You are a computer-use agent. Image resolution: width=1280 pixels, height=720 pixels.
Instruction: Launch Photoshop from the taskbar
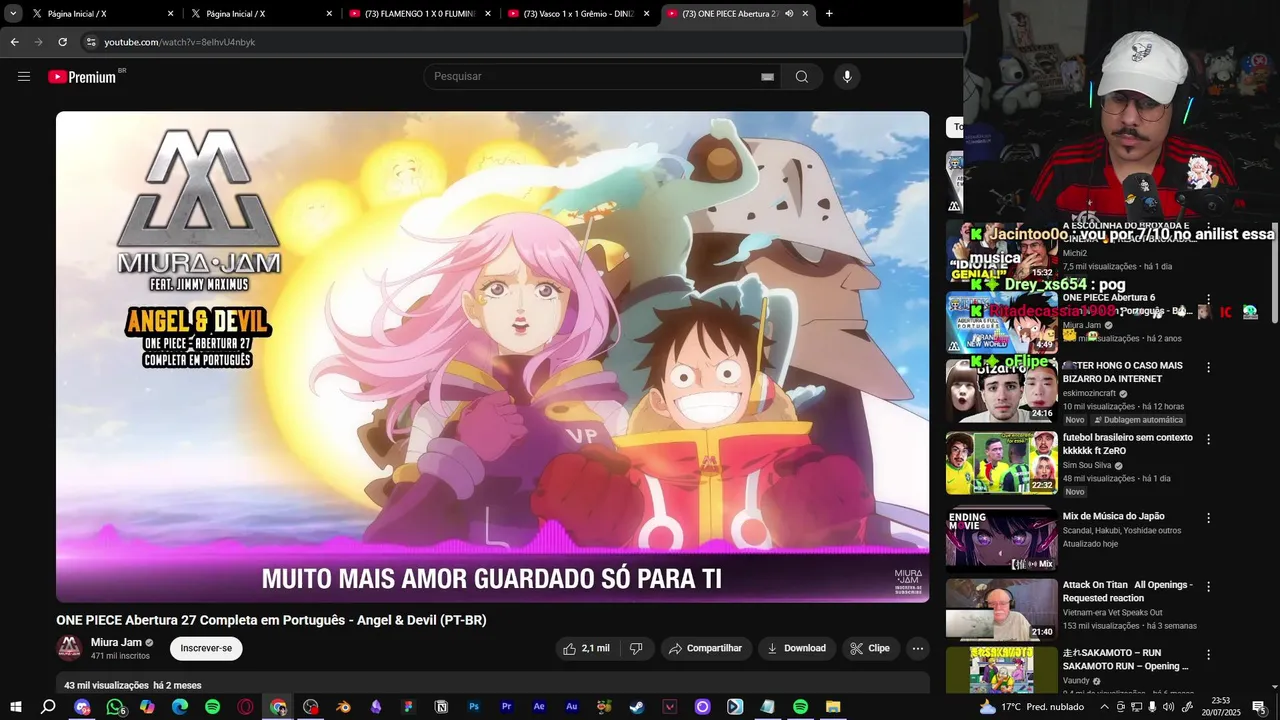point(474,707)
